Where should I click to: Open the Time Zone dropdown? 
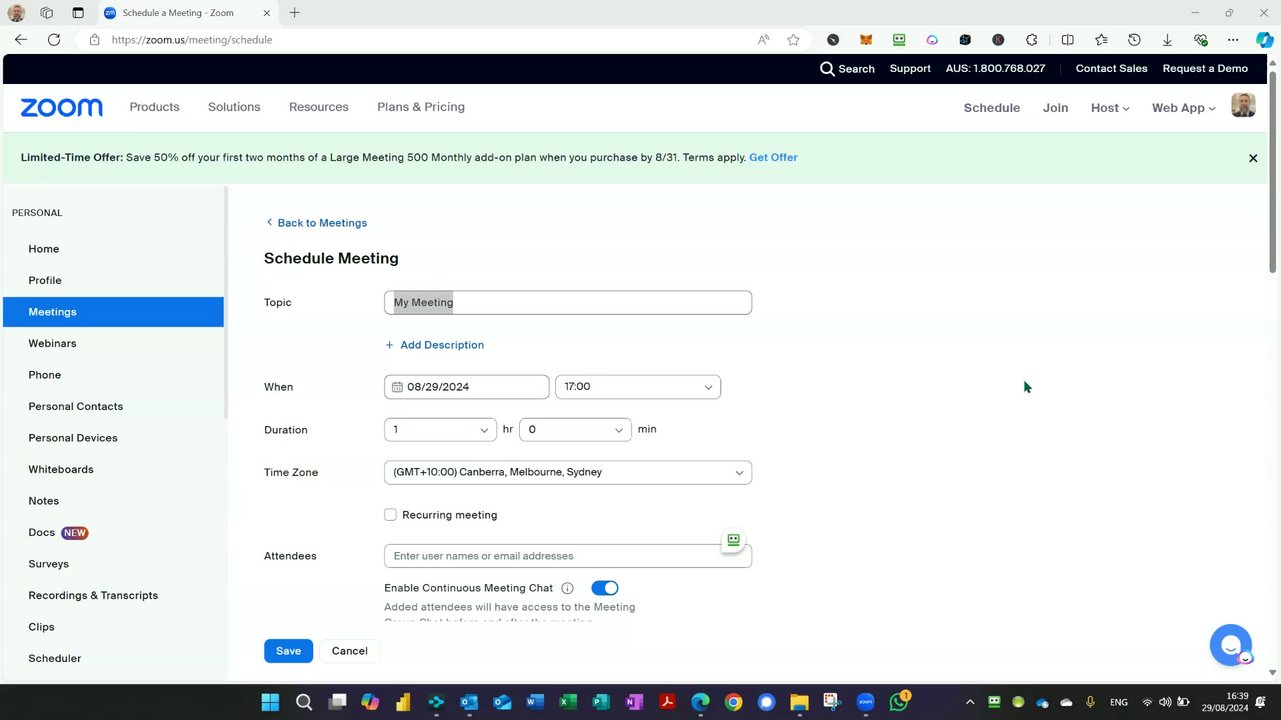568,472
